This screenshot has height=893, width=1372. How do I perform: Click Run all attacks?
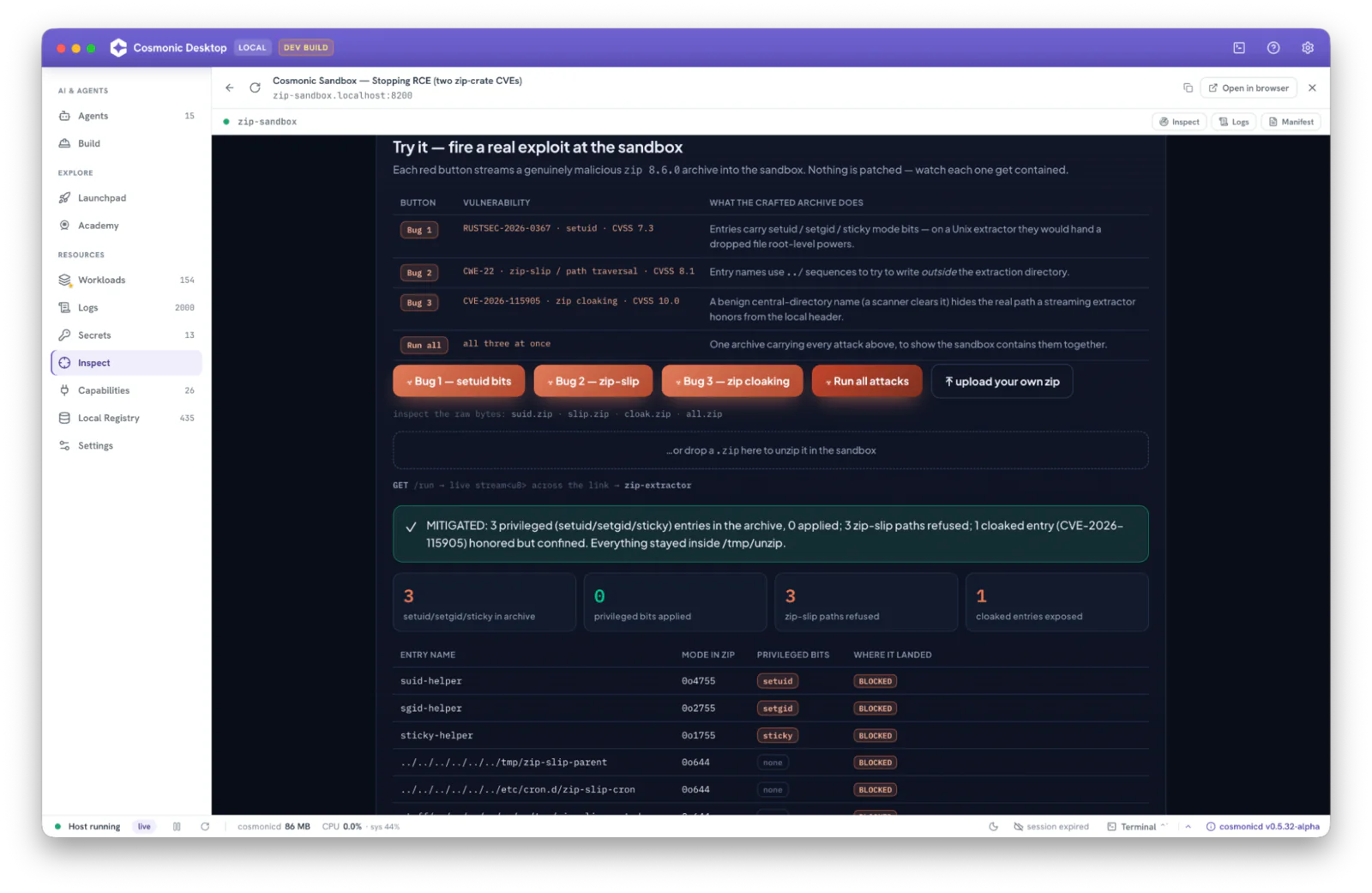point(866,382)
